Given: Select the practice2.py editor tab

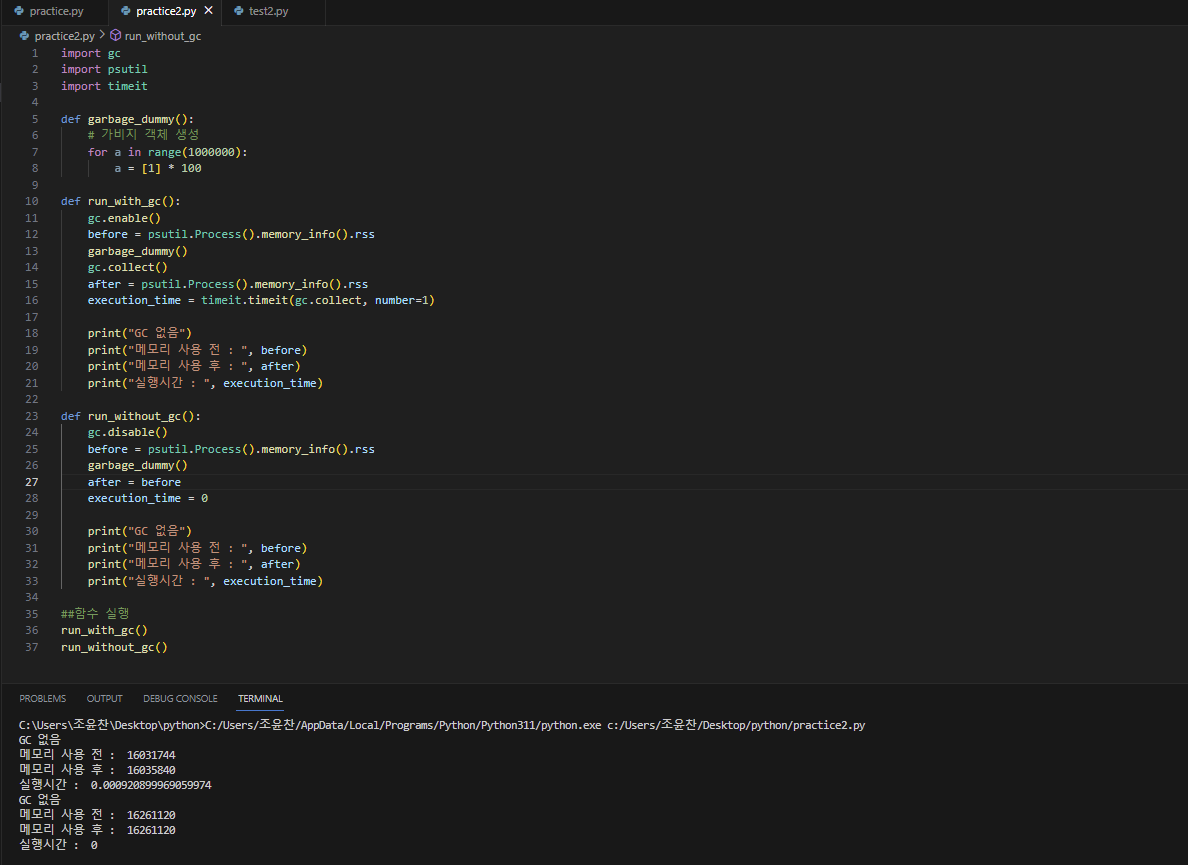Looking at the screenshot, I should (165, 11).
